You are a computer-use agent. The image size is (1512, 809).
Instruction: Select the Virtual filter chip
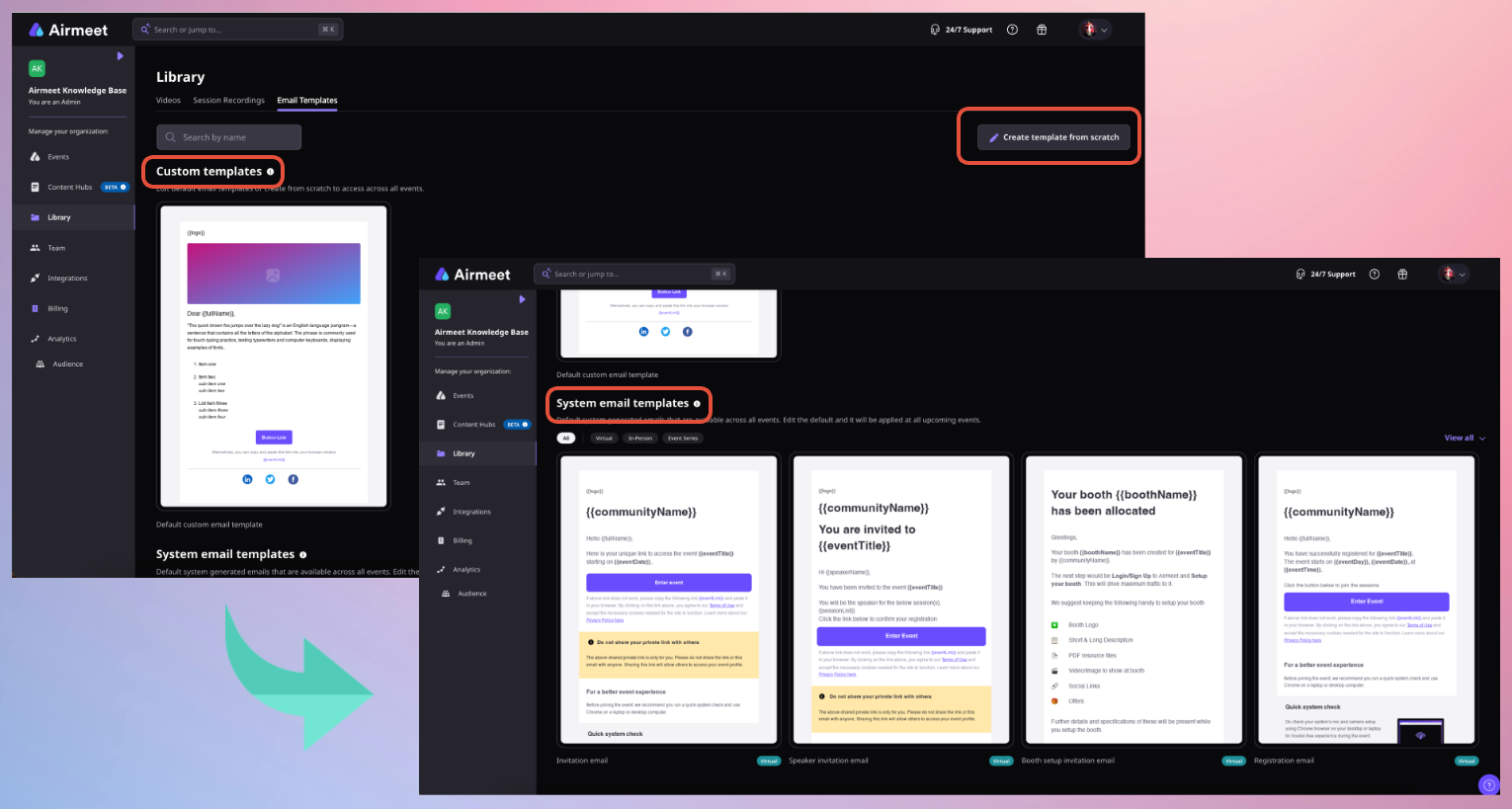click(x=604, y=438)
